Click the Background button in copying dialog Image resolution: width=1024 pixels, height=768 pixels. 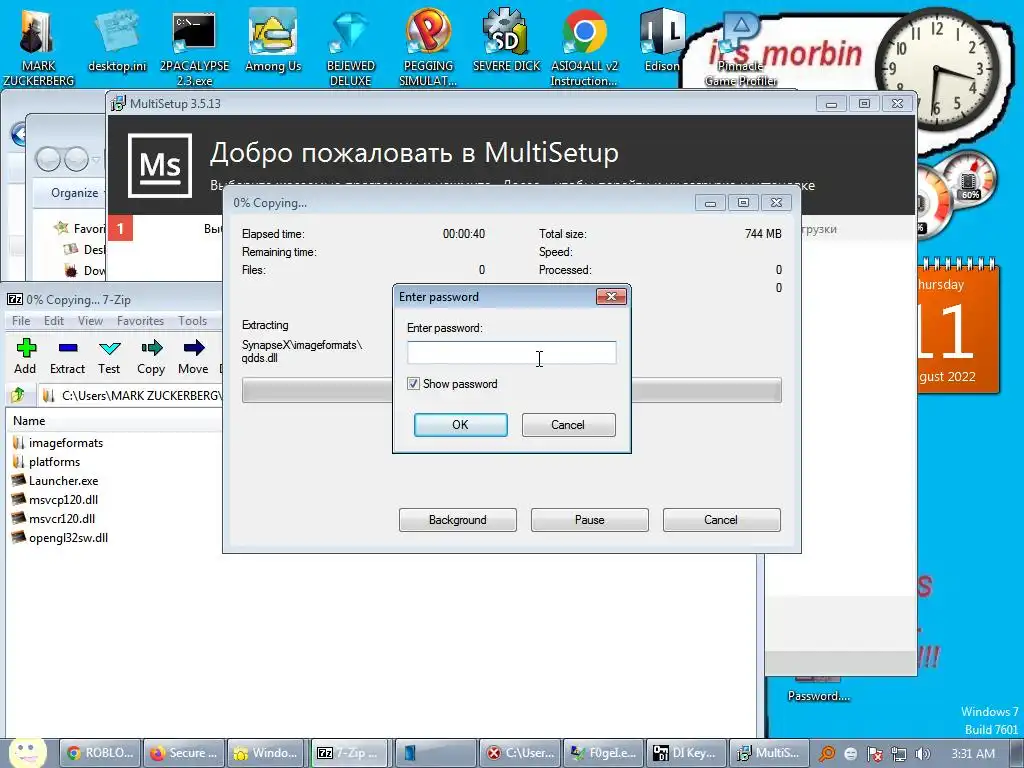pos(458,520)
